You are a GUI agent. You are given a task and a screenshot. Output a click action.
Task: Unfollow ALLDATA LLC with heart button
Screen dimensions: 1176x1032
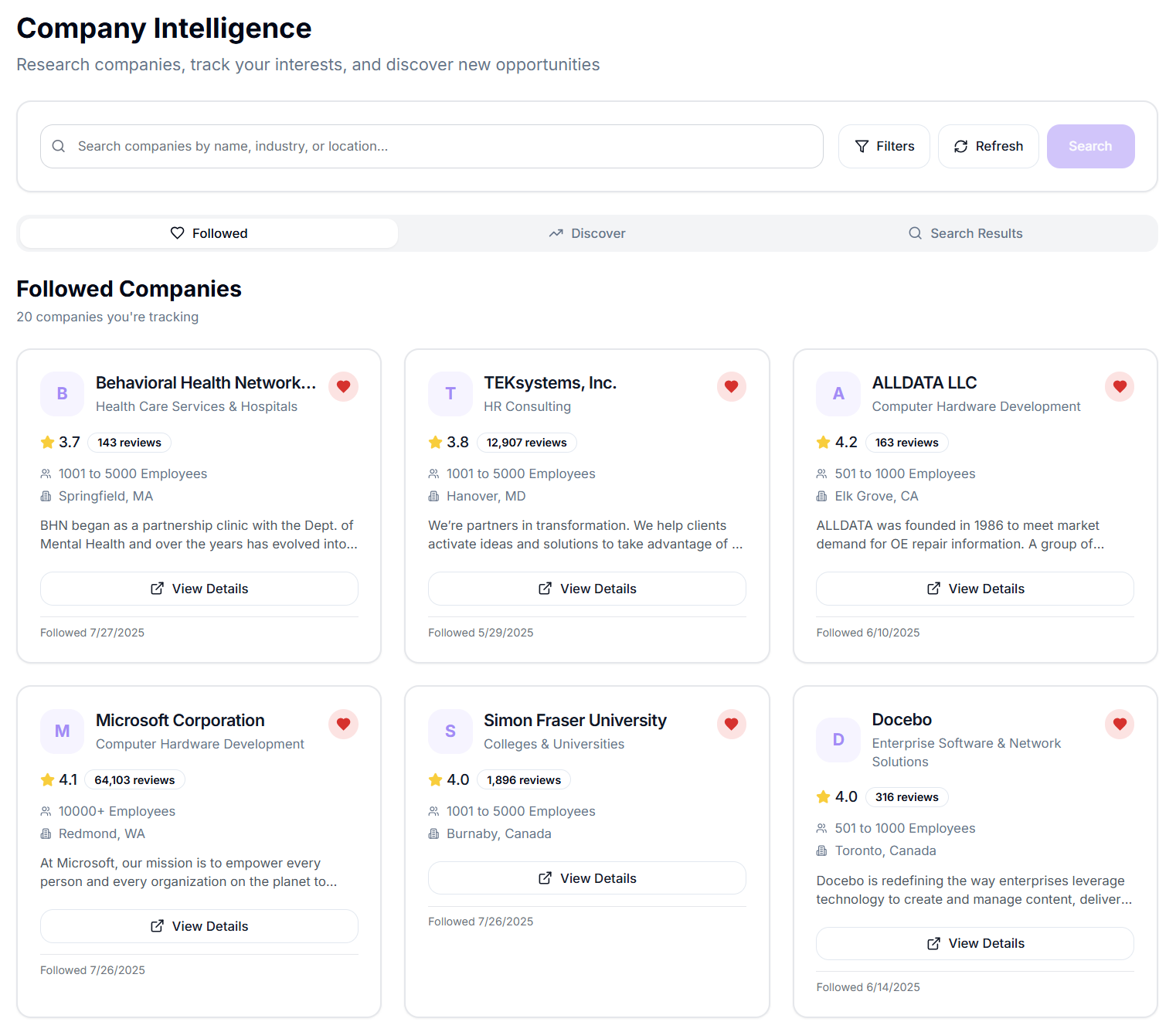pos(1120,386)
